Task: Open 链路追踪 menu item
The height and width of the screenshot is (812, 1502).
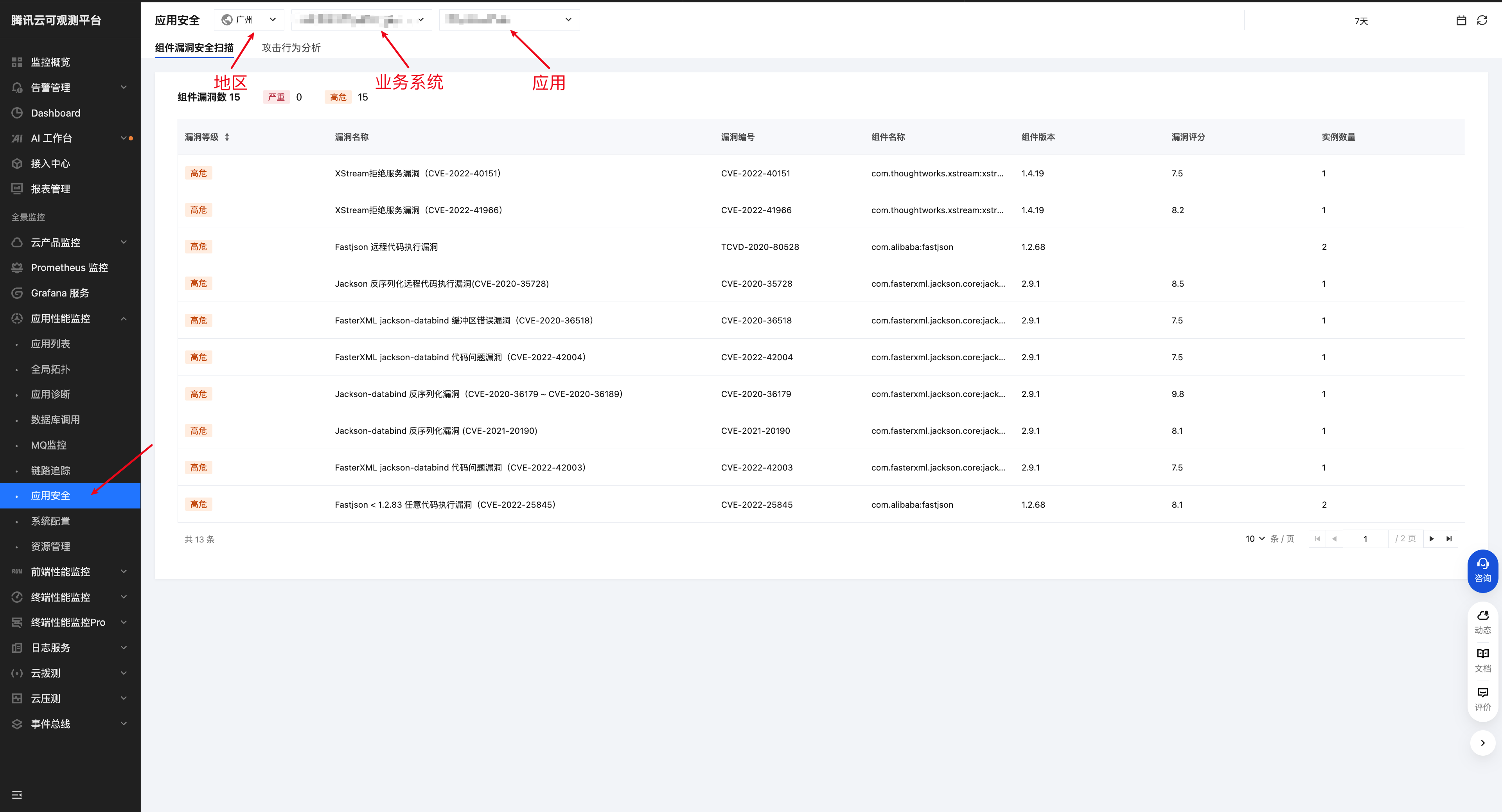Action: click(51, 471)
